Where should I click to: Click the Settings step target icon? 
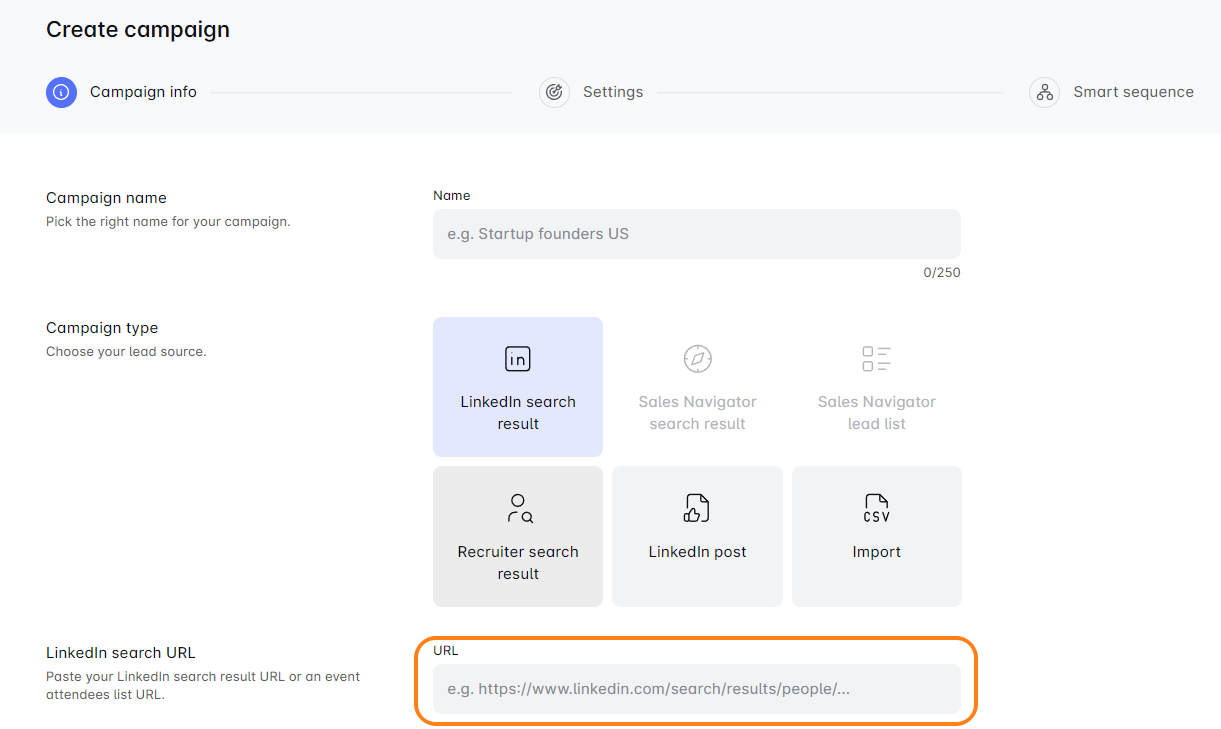pyautogui.click(x=554, y=92)
